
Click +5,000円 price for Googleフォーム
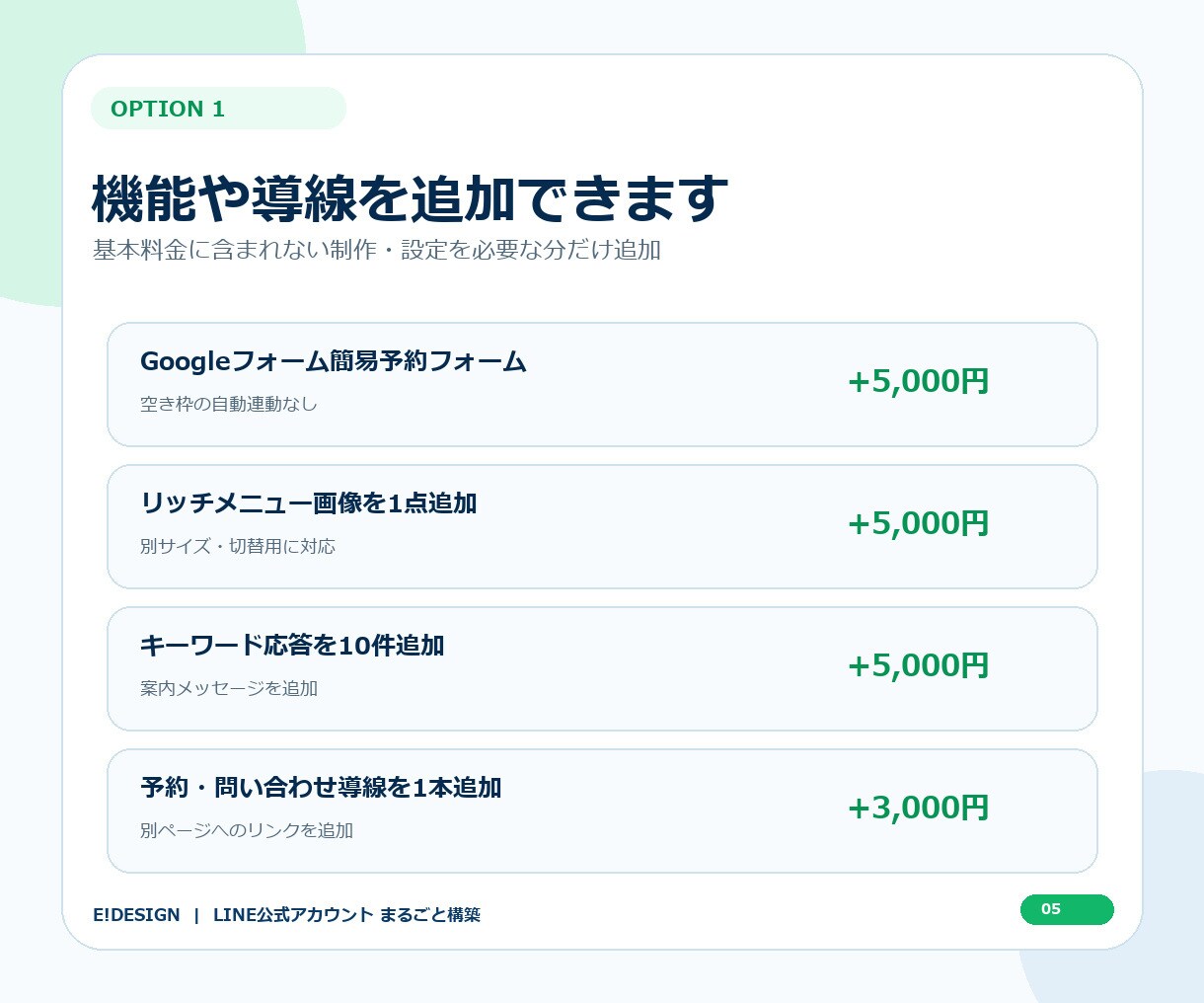pyautogui.click(x=918, y=382)
